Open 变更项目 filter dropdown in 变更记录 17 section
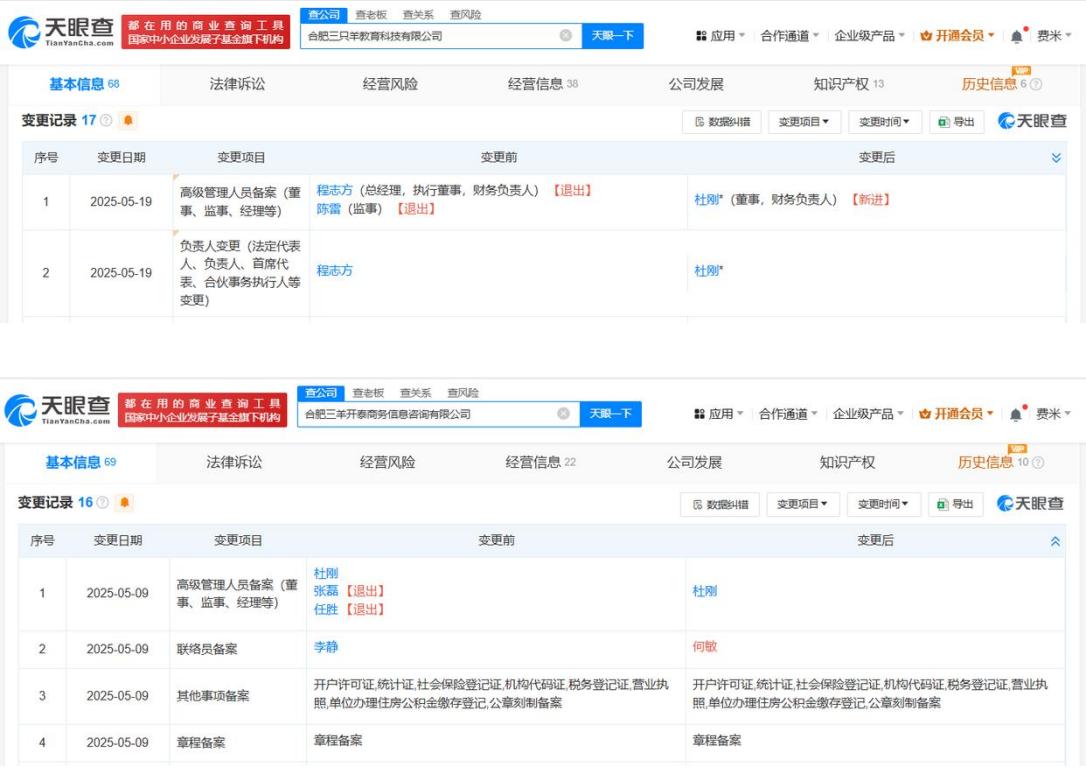 (805, 122)
